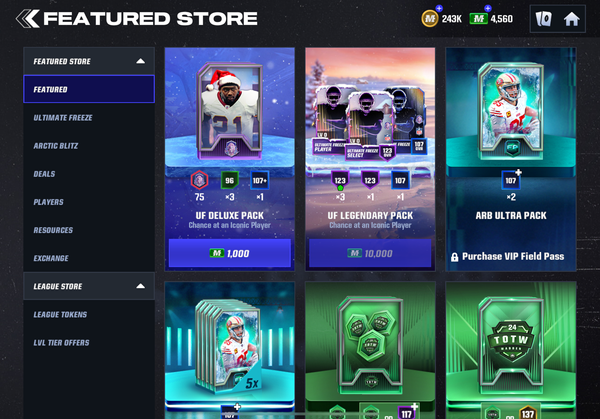600x419 pixels.
Task: Collapse the League Store section arrow
Action: (140, 286)
